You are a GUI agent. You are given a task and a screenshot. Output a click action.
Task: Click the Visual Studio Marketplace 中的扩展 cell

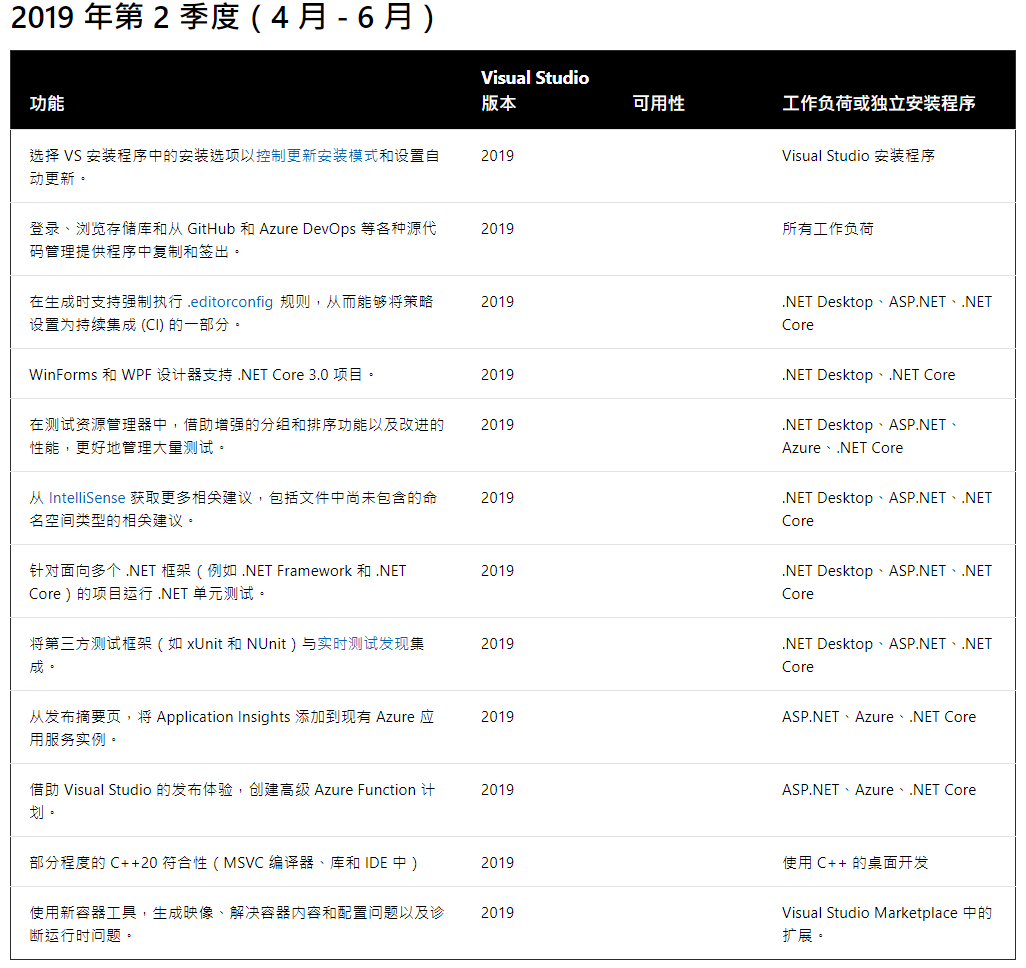887,924
